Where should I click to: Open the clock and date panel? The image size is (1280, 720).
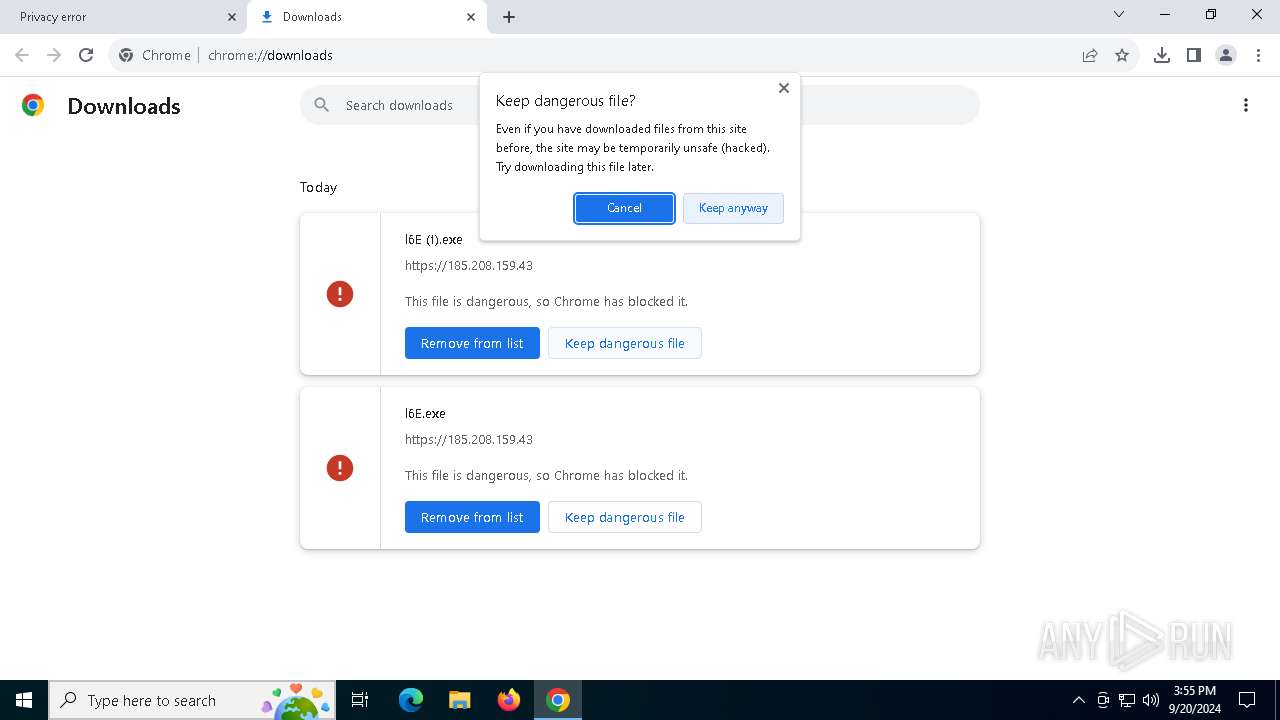coord(1194,700)
